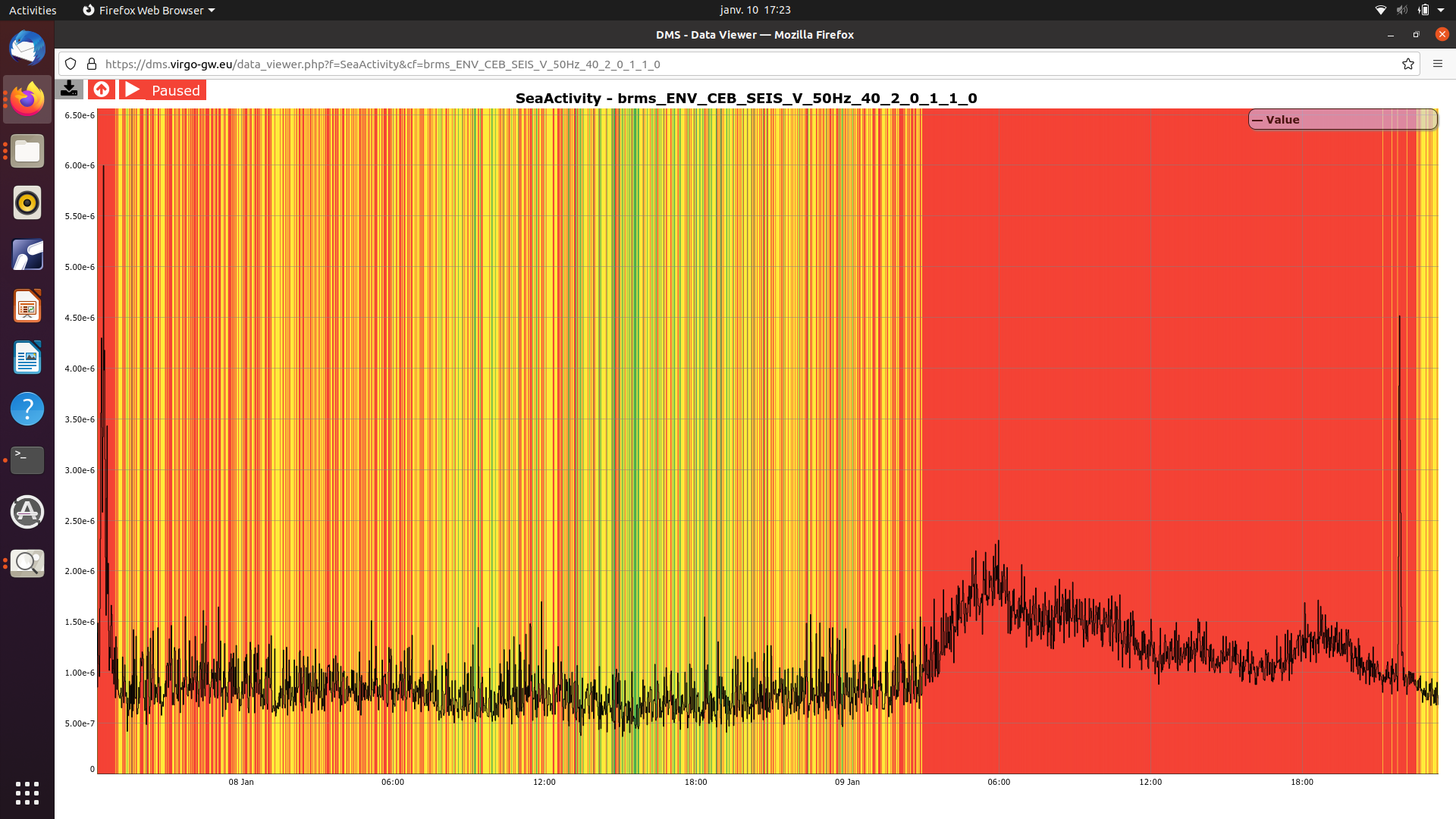Open the Files manager from dock

coord(27,151)
